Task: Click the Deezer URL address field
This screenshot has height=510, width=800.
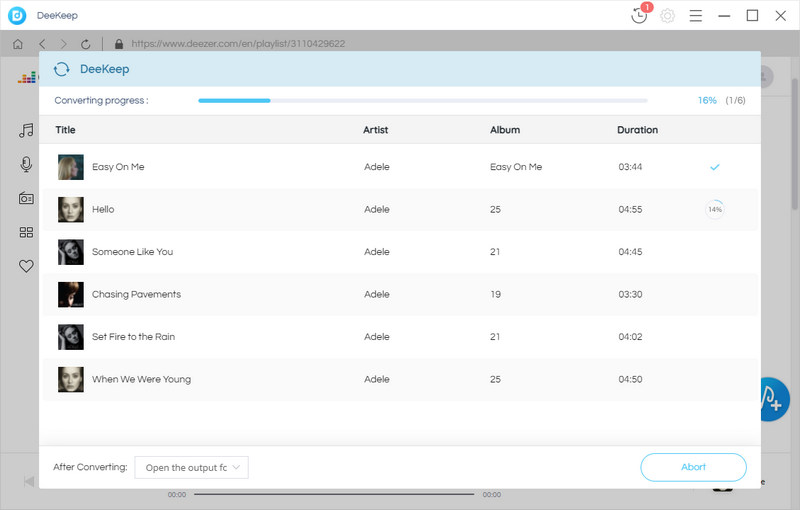Action: click(x=238, y=44)
